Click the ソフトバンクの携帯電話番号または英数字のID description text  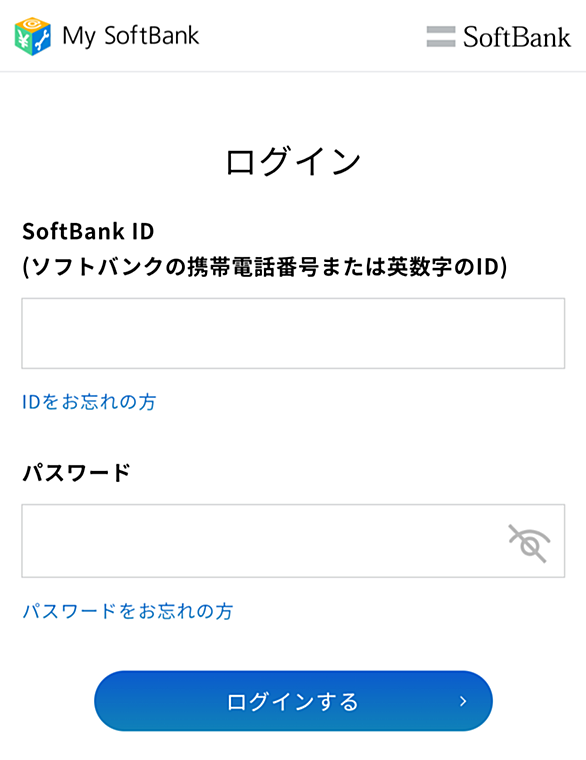pyautogui.click(x=265, y=267)
